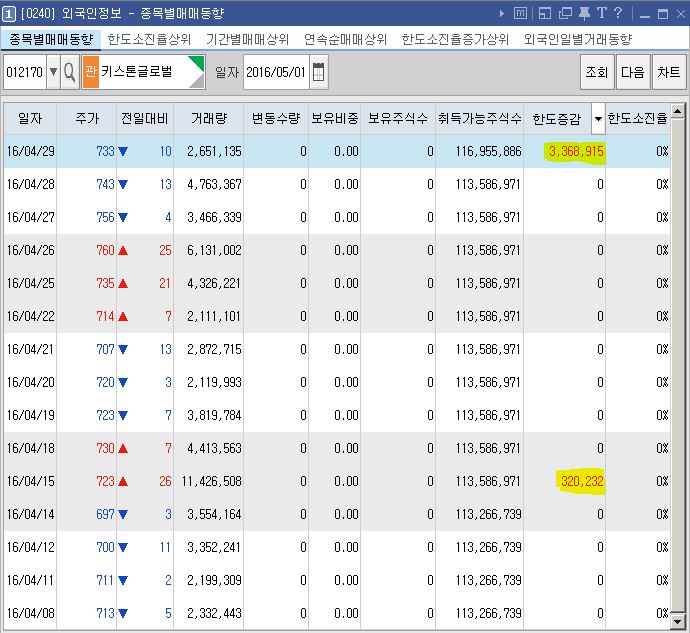Open the calendar date picker icon
Screen dimensions: 690x633
pyautogui.click(x=318, y=72)
